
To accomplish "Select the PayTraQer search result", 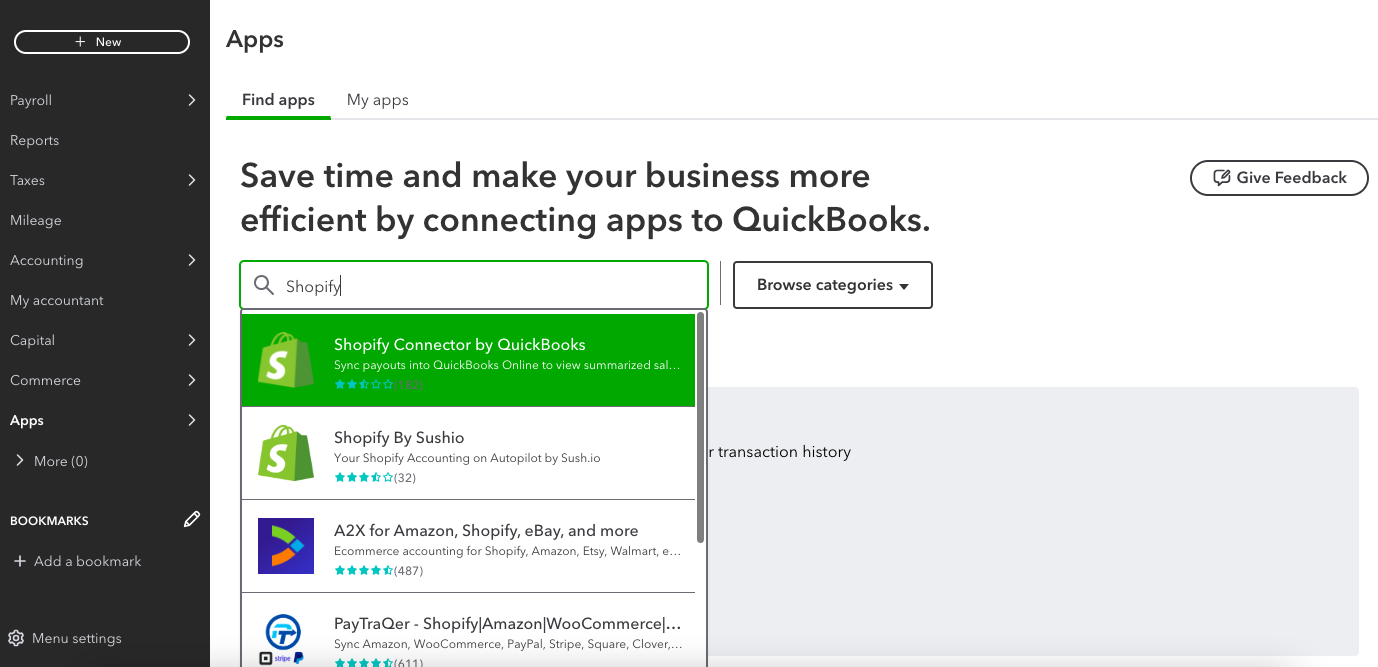I will pyautogui.click(x=468, y=630).
